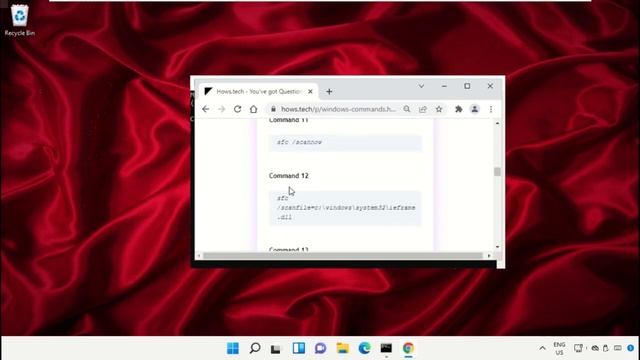The height and width of the screenshot is (360, 640).
Task: Click the horizontal scroll right arrow
Action: pyautogui.click(x=489, y=256)
